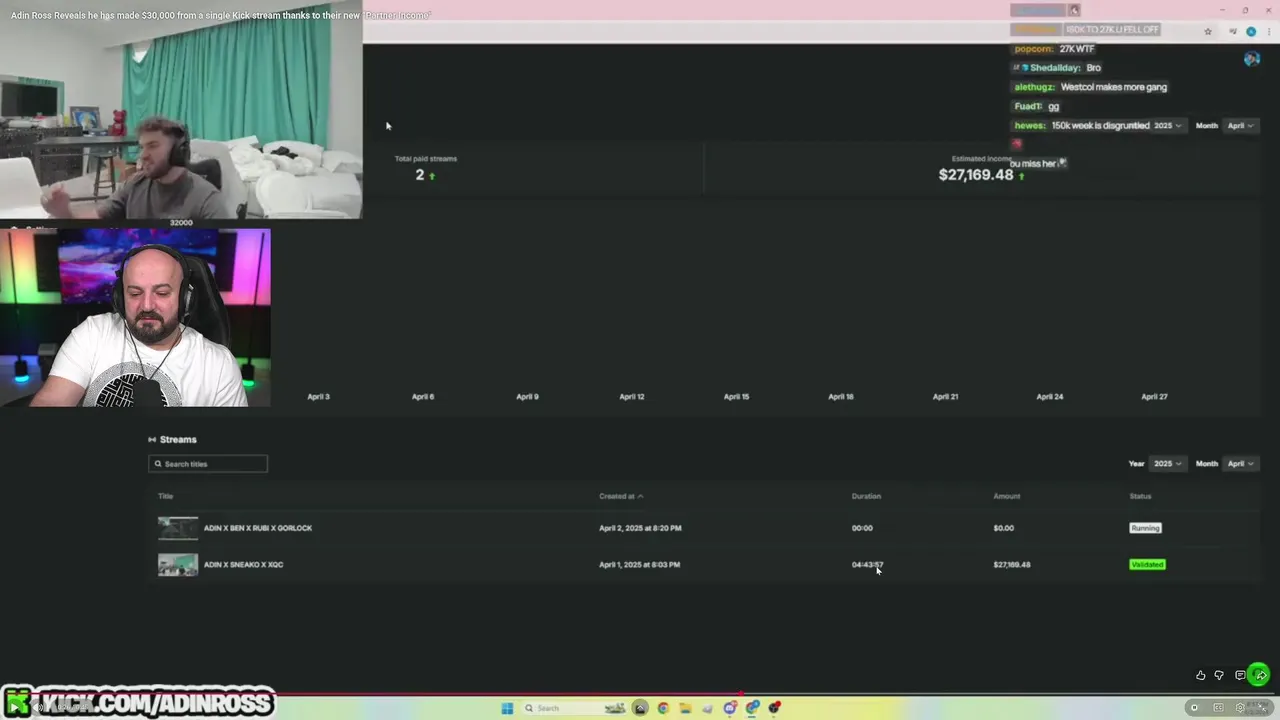The width and height of the screenshot is (1280, 720).
Task: Open the browser extensions icon
Action: pyautogui.click(x=1233, y=31)
